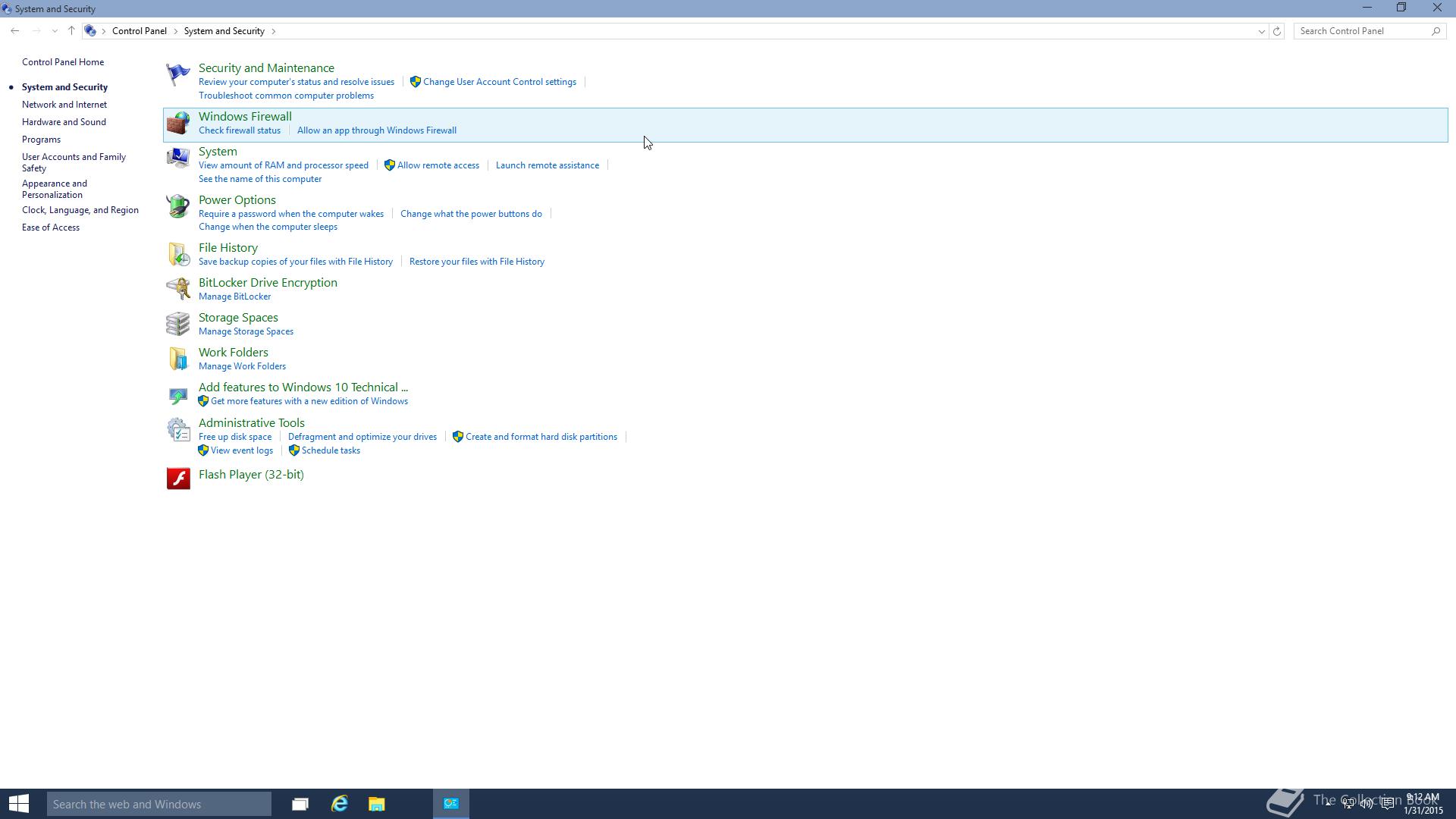The height and width of the screenshot is (819, 1456).
Task: Open the notifications tray icon
Action: pos(1387,804)
